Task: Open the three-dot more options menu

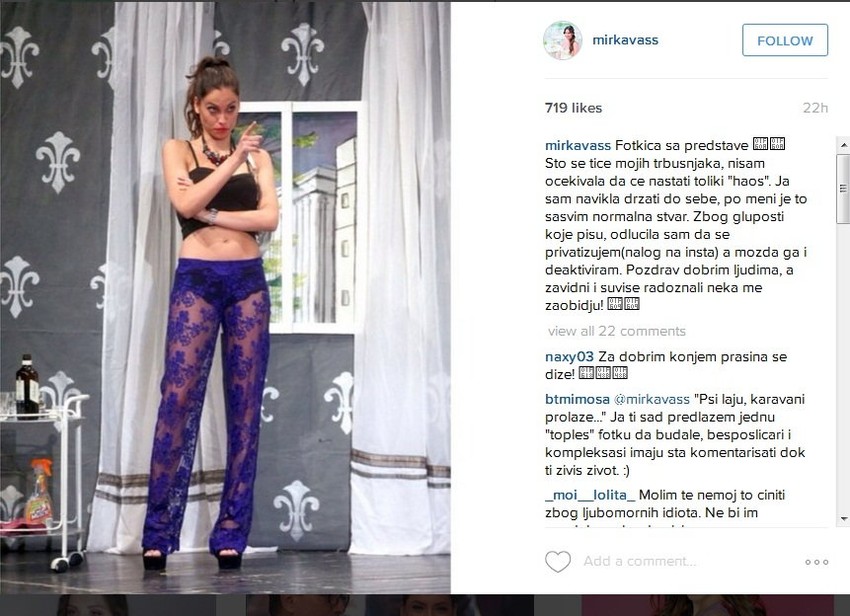Action: tap(816, 562)
